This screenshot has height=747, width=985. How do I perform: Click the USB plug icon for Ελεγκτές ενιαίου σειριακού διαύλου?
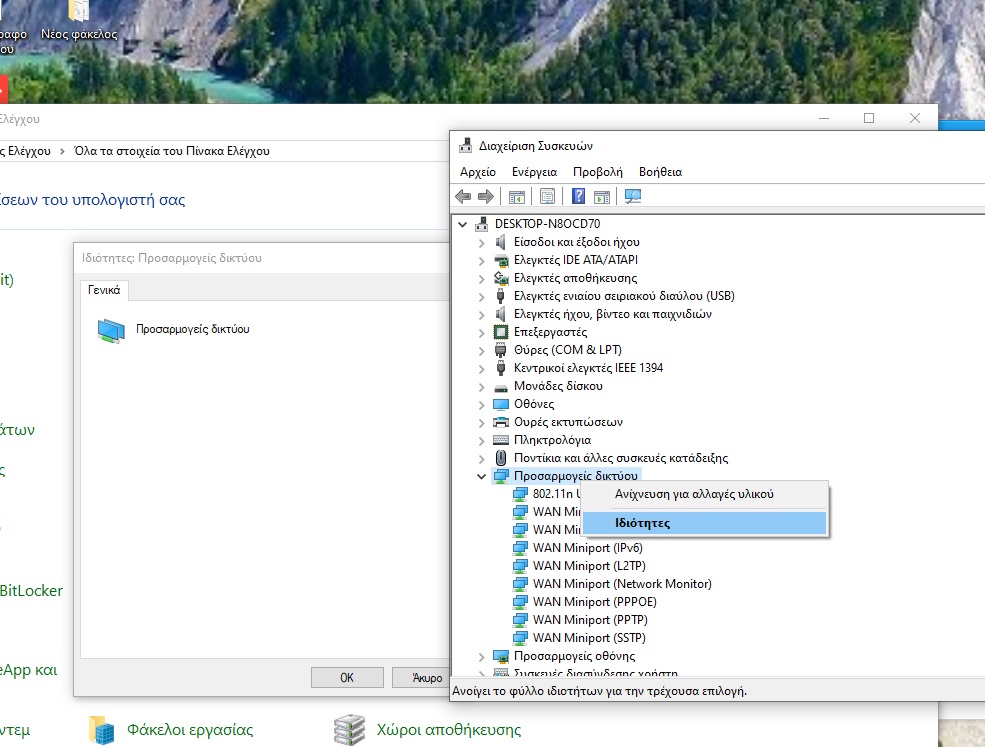pos(501,296)
